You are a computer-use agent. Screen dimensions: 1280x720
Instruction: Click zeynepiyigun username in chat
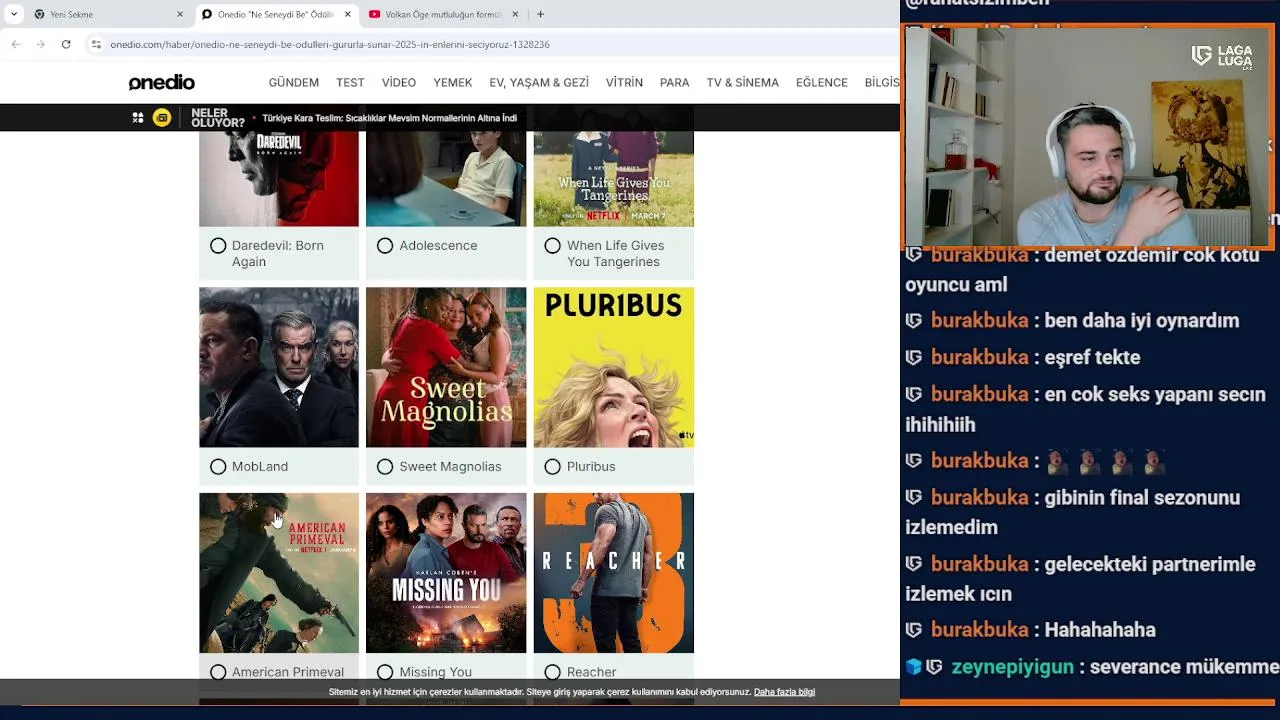1012,667
